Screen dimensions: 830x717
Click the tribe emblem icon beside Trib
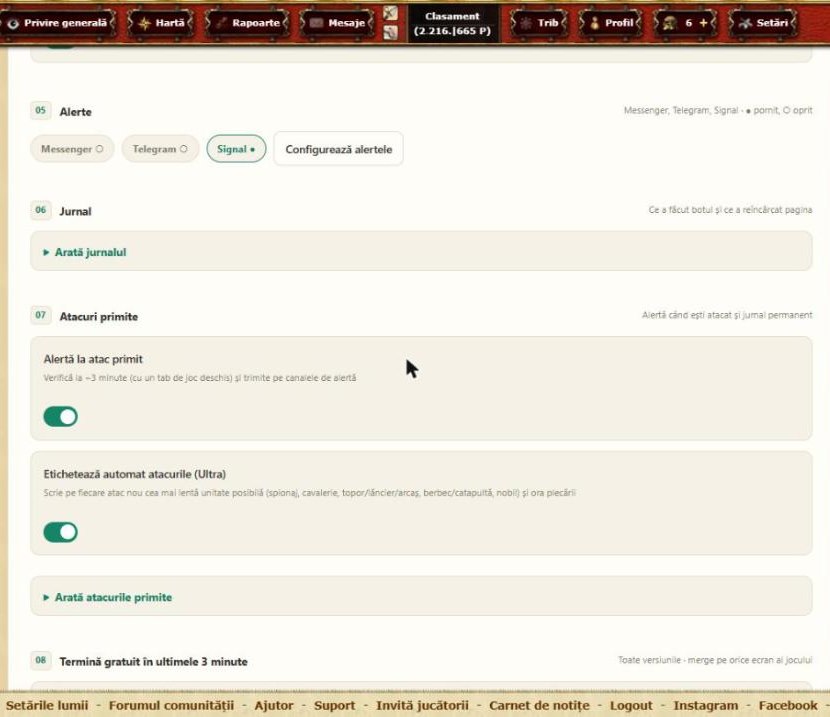tap(526, 23)
